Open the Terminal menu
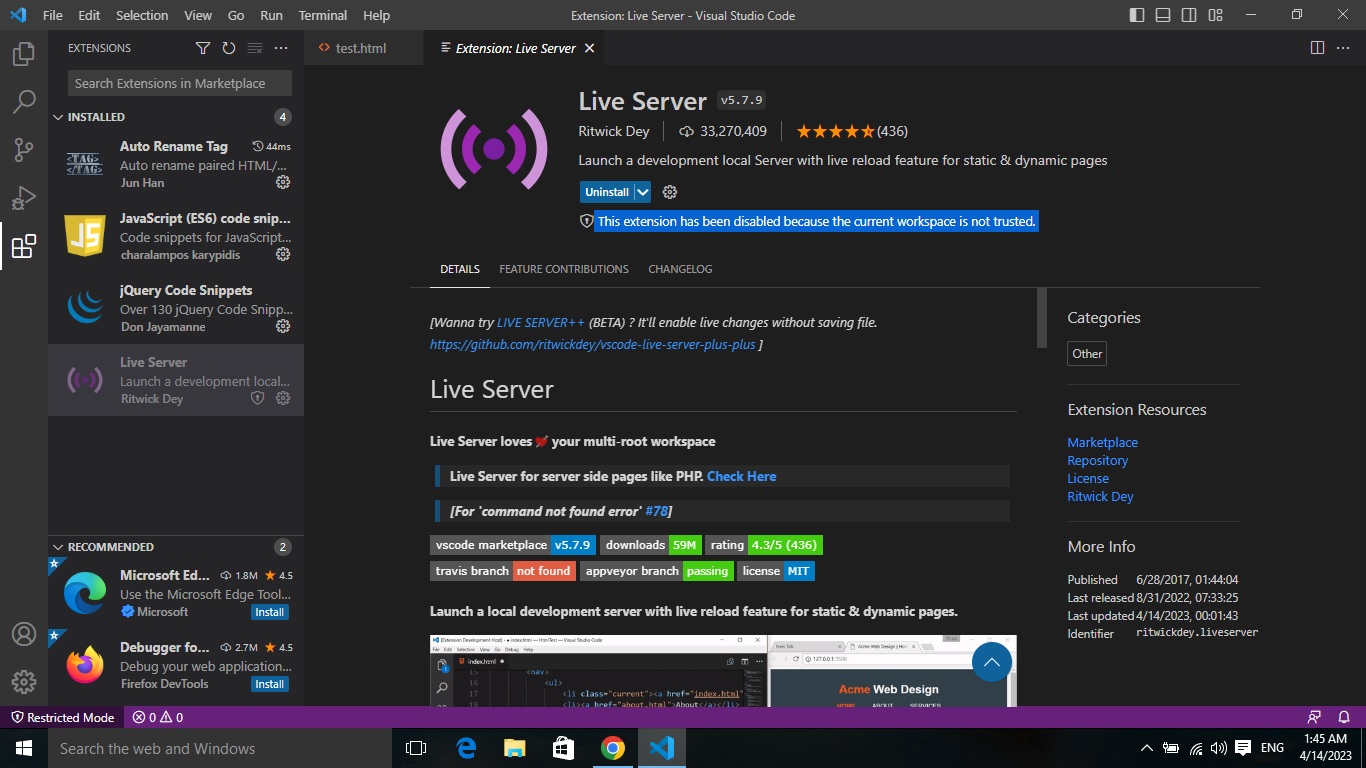The width and height of the screenshot is (1366, 768). (323, 15)
